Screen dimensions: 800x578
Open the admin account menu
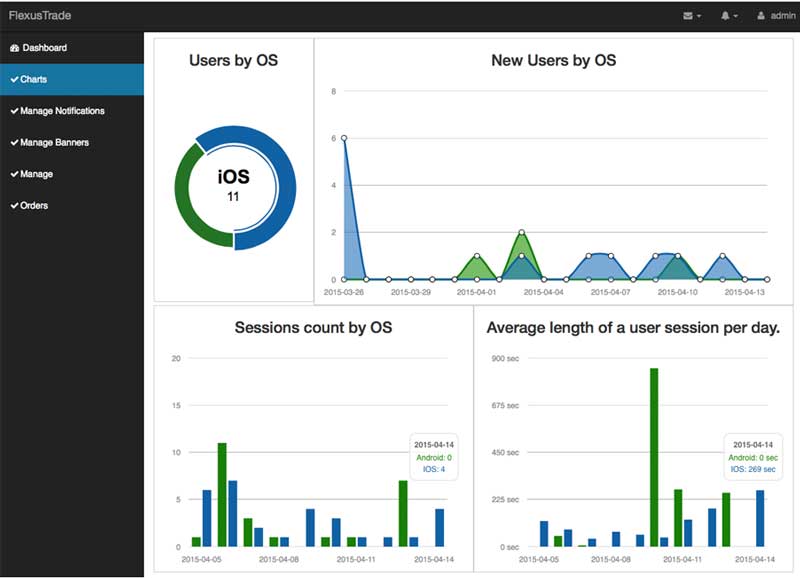click(776, 16)
